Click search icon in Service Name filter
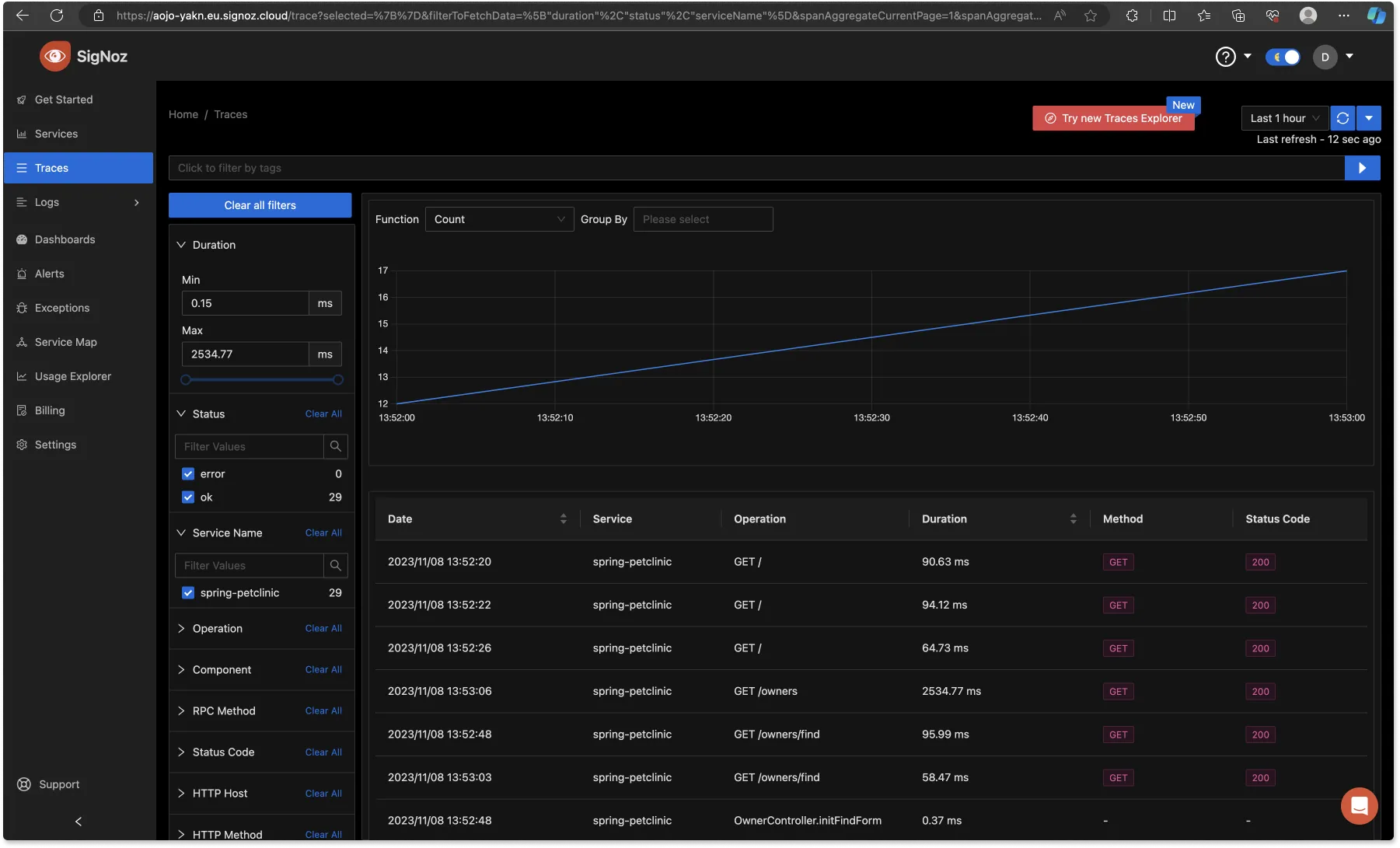 click(336, 565)
